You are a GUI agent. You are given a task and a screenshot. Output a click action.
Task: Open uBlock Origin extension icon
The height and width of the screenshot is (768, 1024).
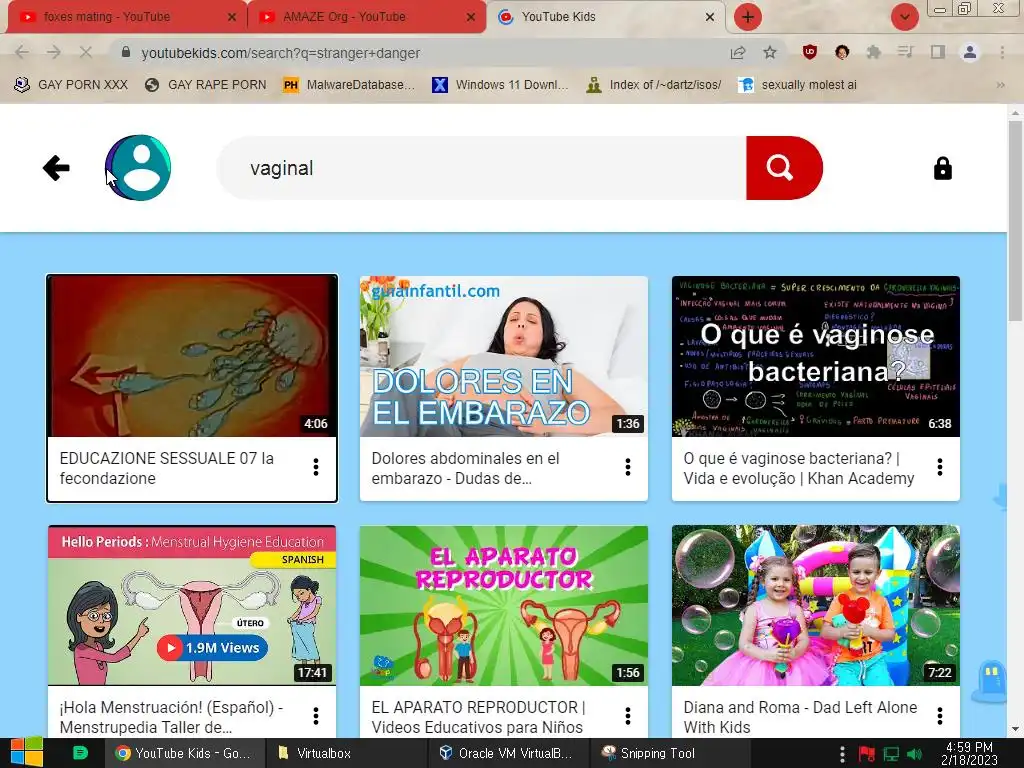[x=810, y=52]
